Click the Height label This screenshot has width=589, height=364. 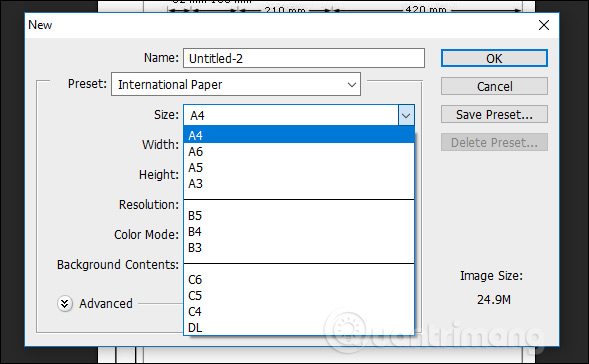159,175
